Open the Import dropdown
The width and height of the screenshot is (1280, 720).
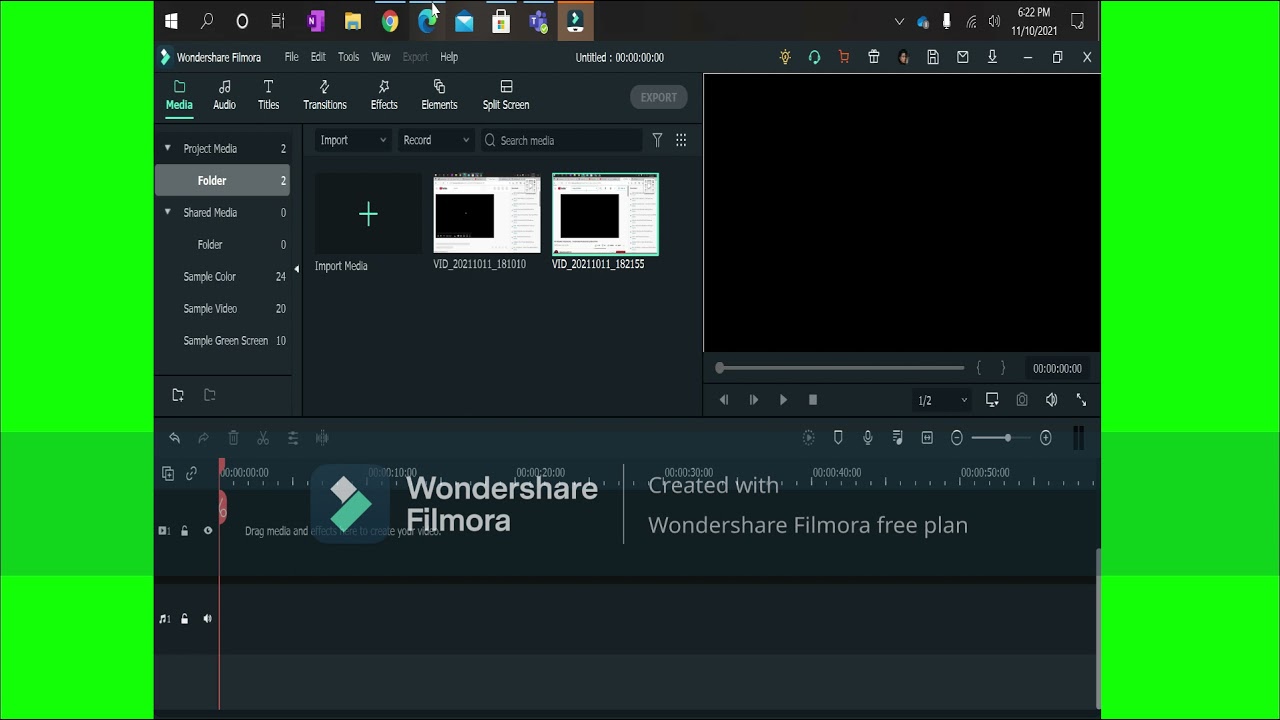click(x=353, y=140)
